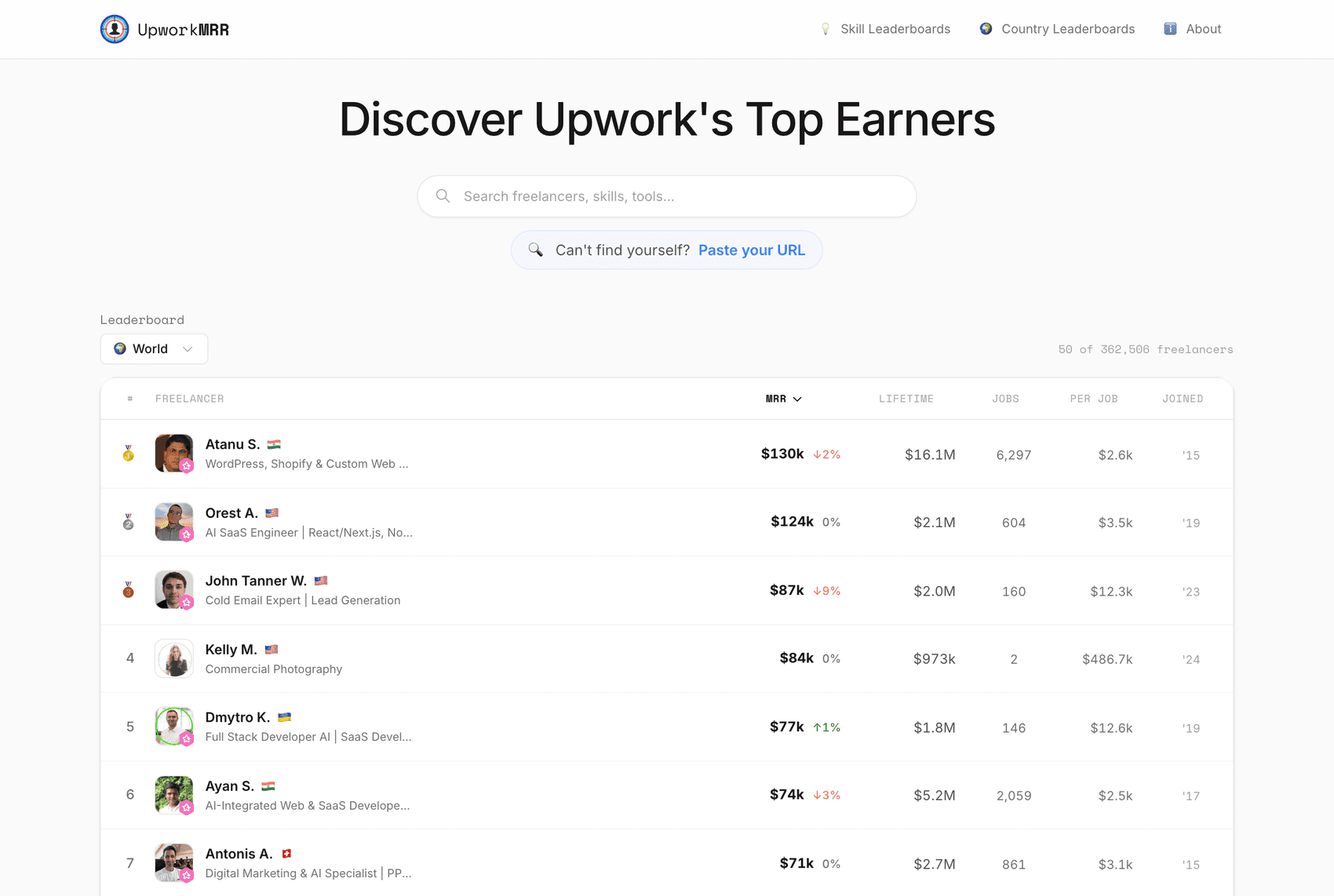
Task: Click India flag next to Ayan S.
Action: pos(268,786)
